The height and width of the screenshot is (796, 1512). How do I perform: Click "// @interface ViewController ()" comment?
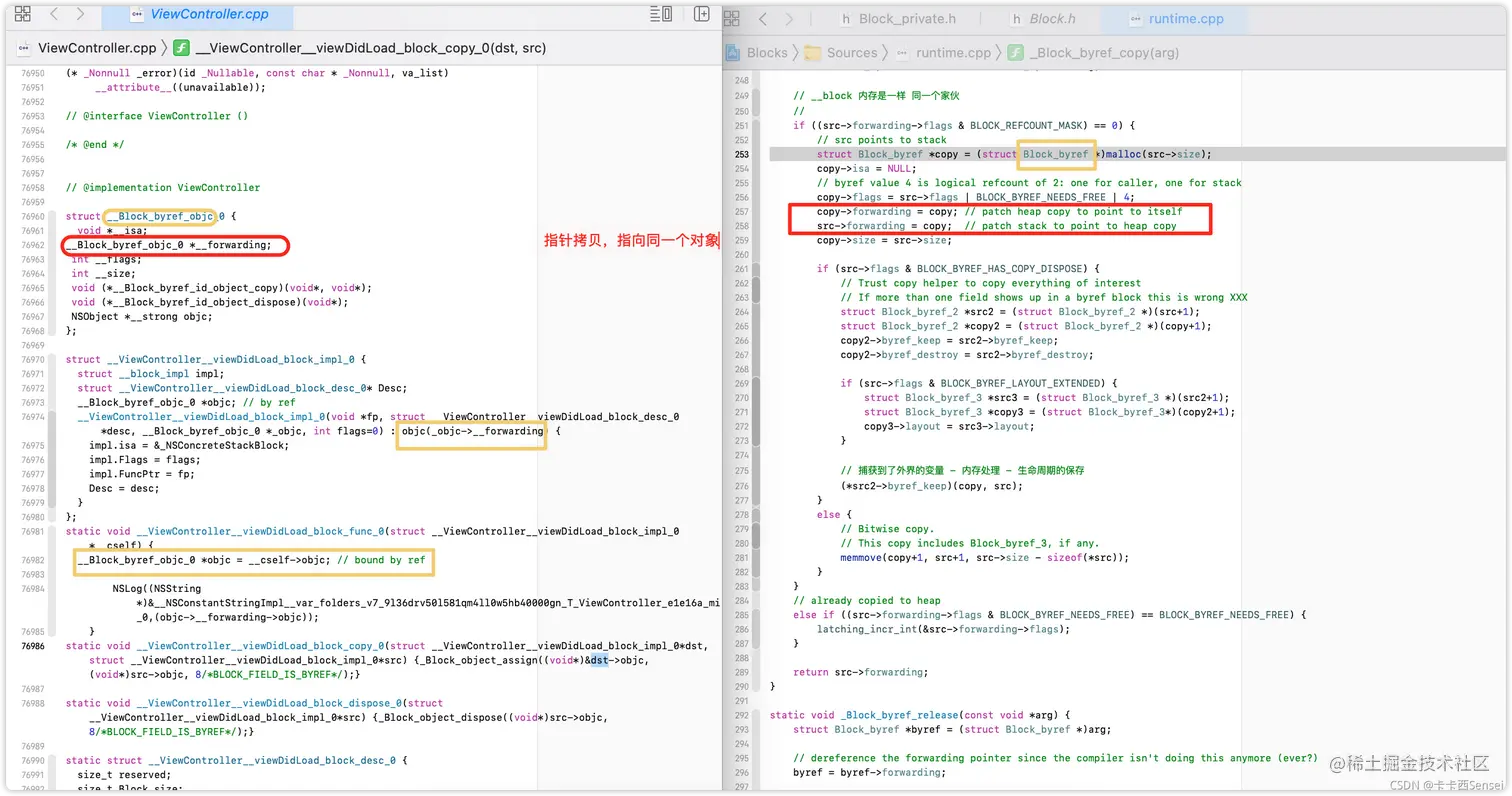coord(156,116)
